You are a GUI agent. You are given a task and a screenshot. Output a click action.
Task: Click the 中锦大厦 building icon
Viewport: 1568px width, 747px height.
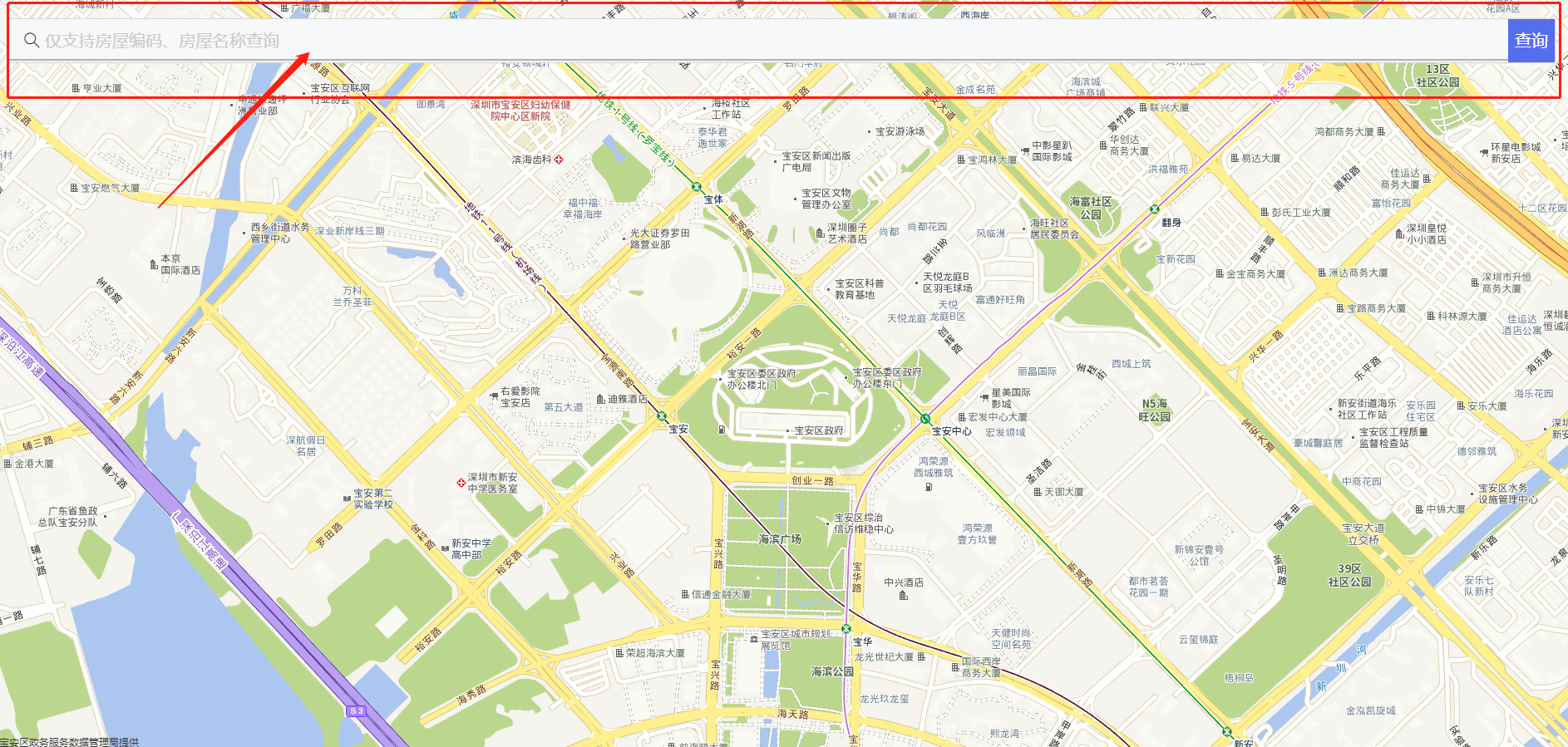(1419, 509)
